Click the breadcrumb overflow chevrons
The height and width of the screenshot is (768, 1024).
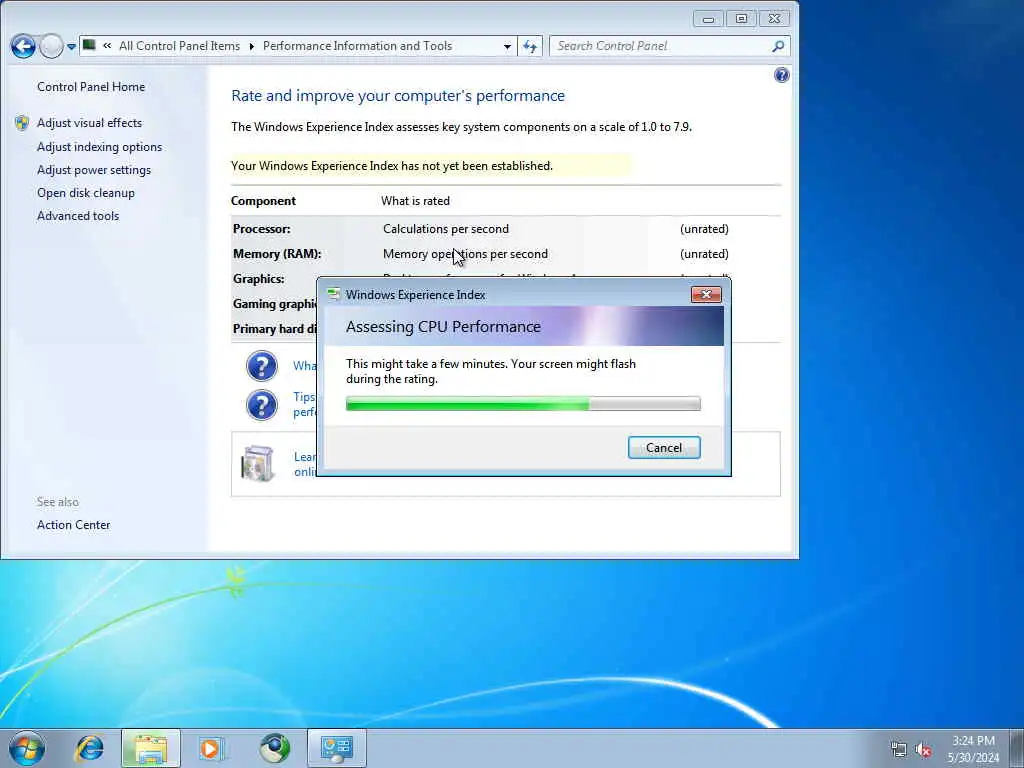pos(107,46)
